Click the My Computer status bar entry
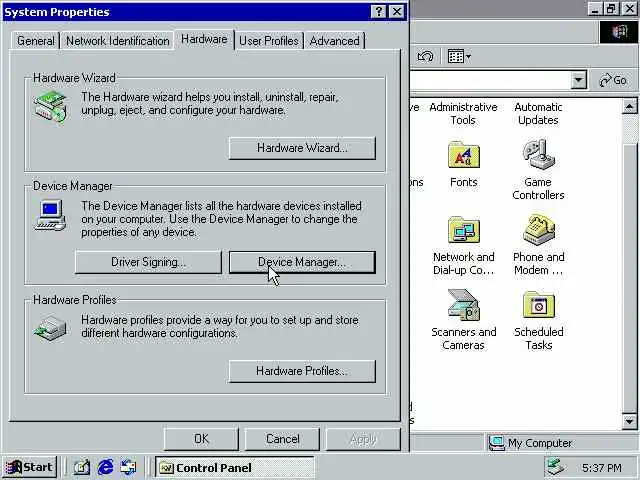640x480 pixels. pos(531,443)
